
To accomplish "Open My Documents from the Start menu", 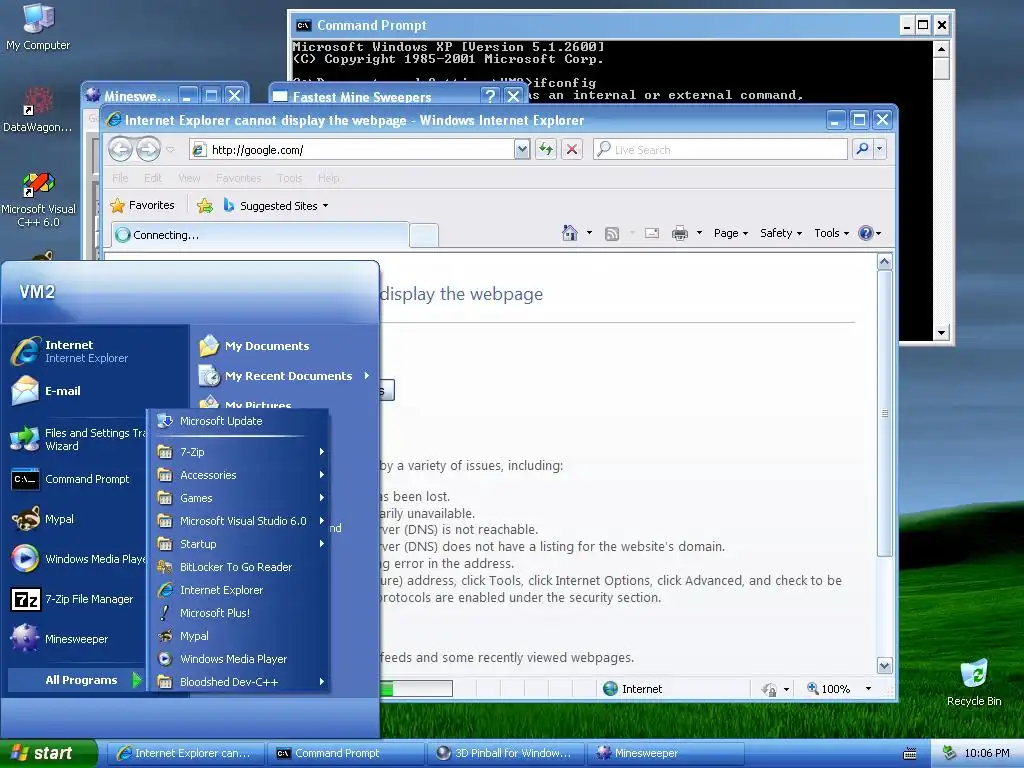I will pyautogui.click(x=285, y=346).
